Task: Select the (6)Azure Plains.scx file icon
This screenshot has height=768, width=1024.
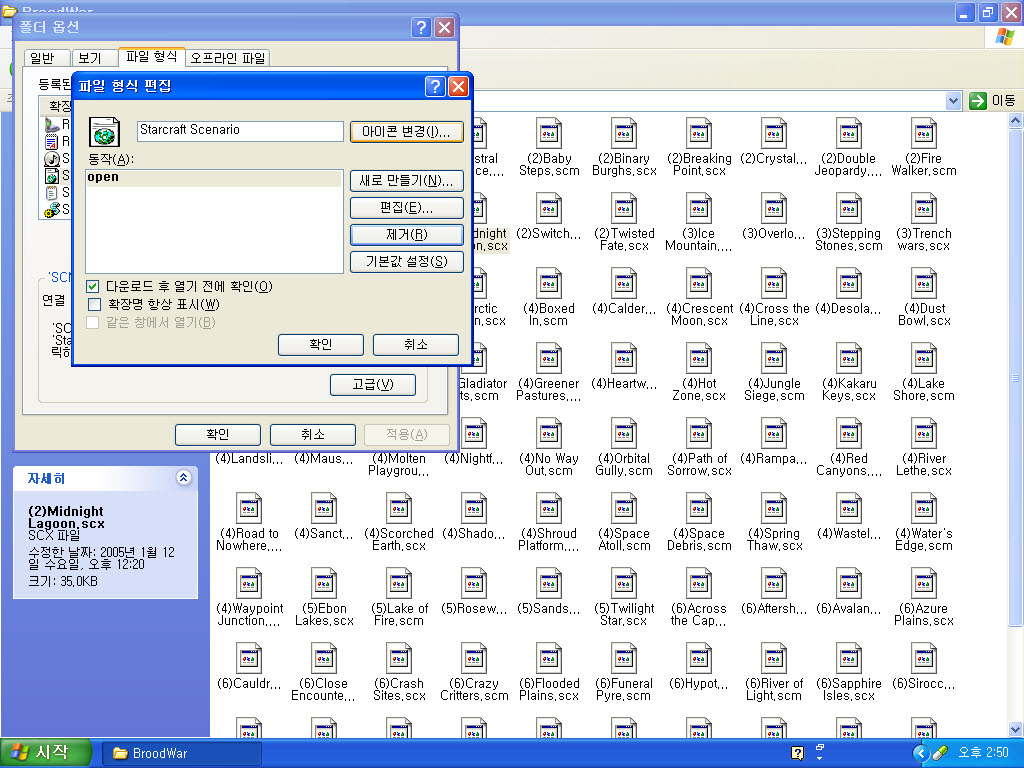Action: tap(923, 584)
